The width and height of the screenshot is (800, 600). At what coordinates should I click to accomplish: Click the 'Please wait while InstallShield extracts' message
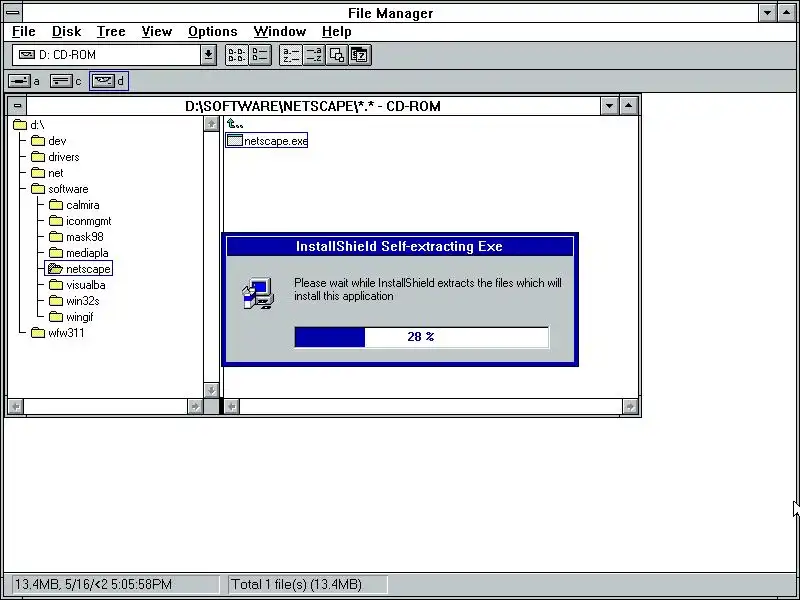coord(428,289)
